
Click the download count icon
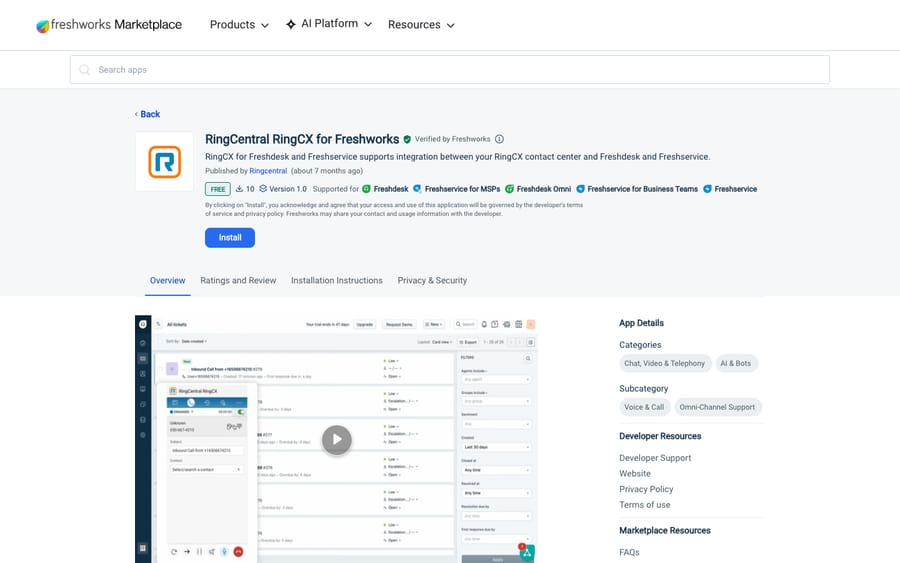[239, 188]
